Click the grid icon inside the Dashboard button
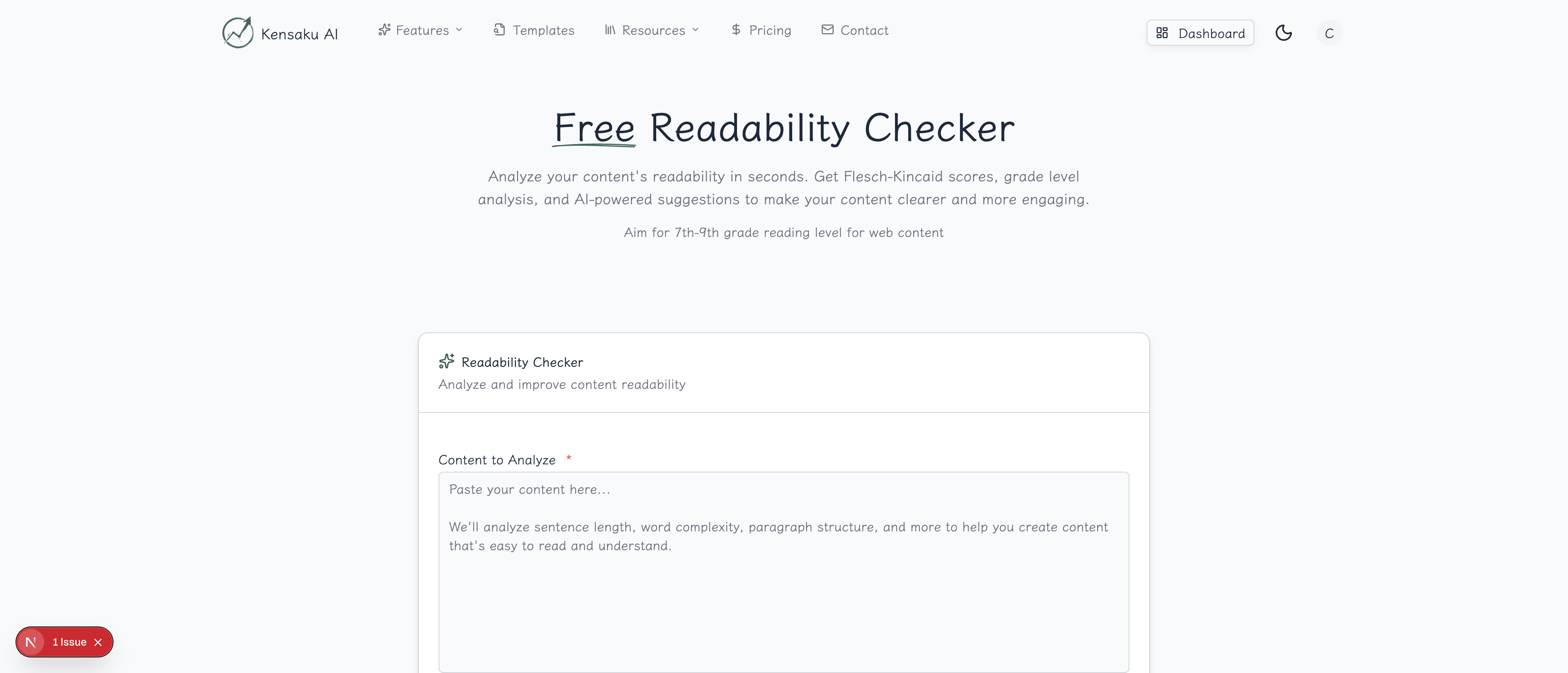 (x=1163, y=33)
